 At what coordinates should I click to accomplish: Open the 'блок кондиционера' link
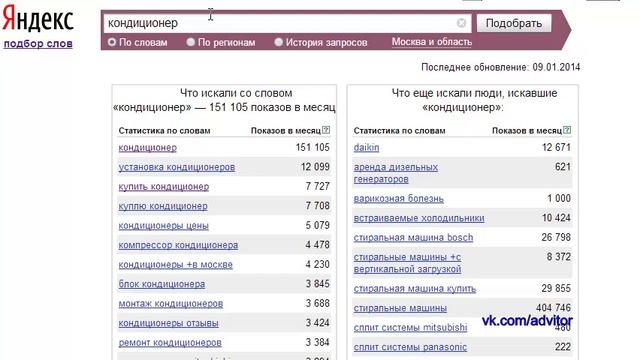tap(162, 284)
